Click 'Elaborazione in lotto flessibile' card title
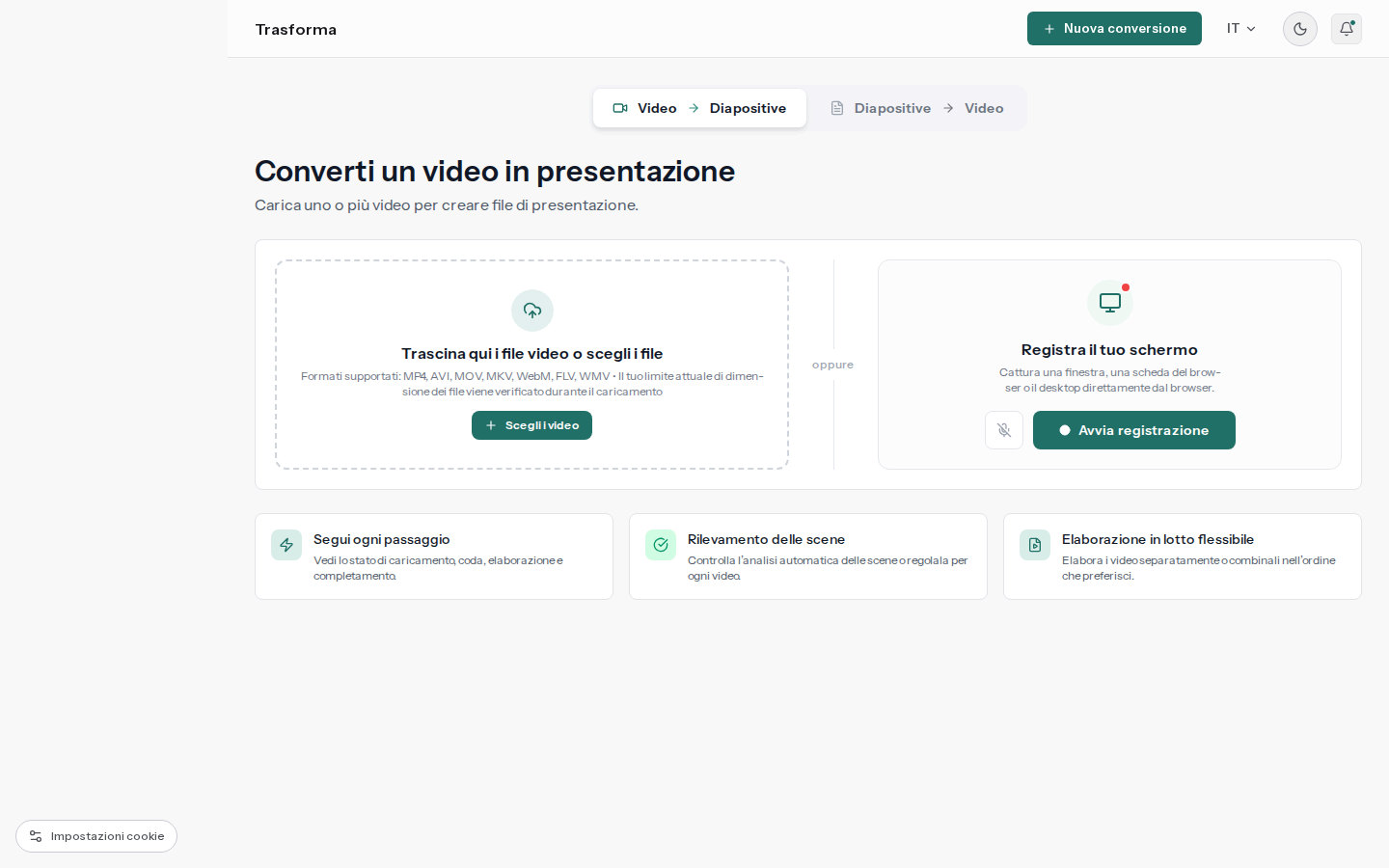The height and width of the screenshot is (868, 1389). tap(1157, 539)
